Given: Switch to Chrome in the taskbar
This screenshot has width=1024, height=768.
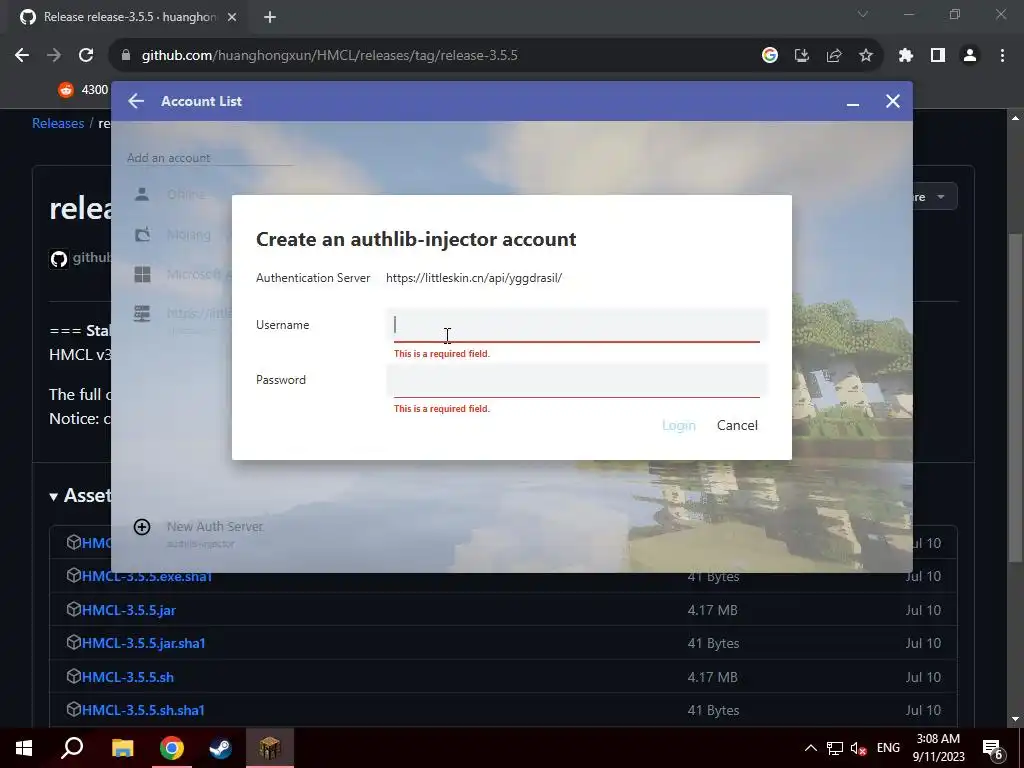Looking at the screenshot, I should [171, 748].
